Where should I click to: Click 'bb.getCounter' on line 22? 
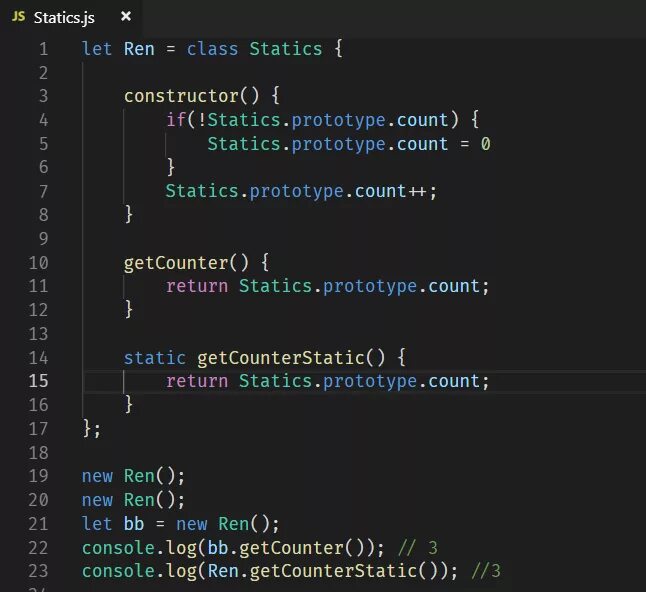pyautogui.click(x=276, y=548)
